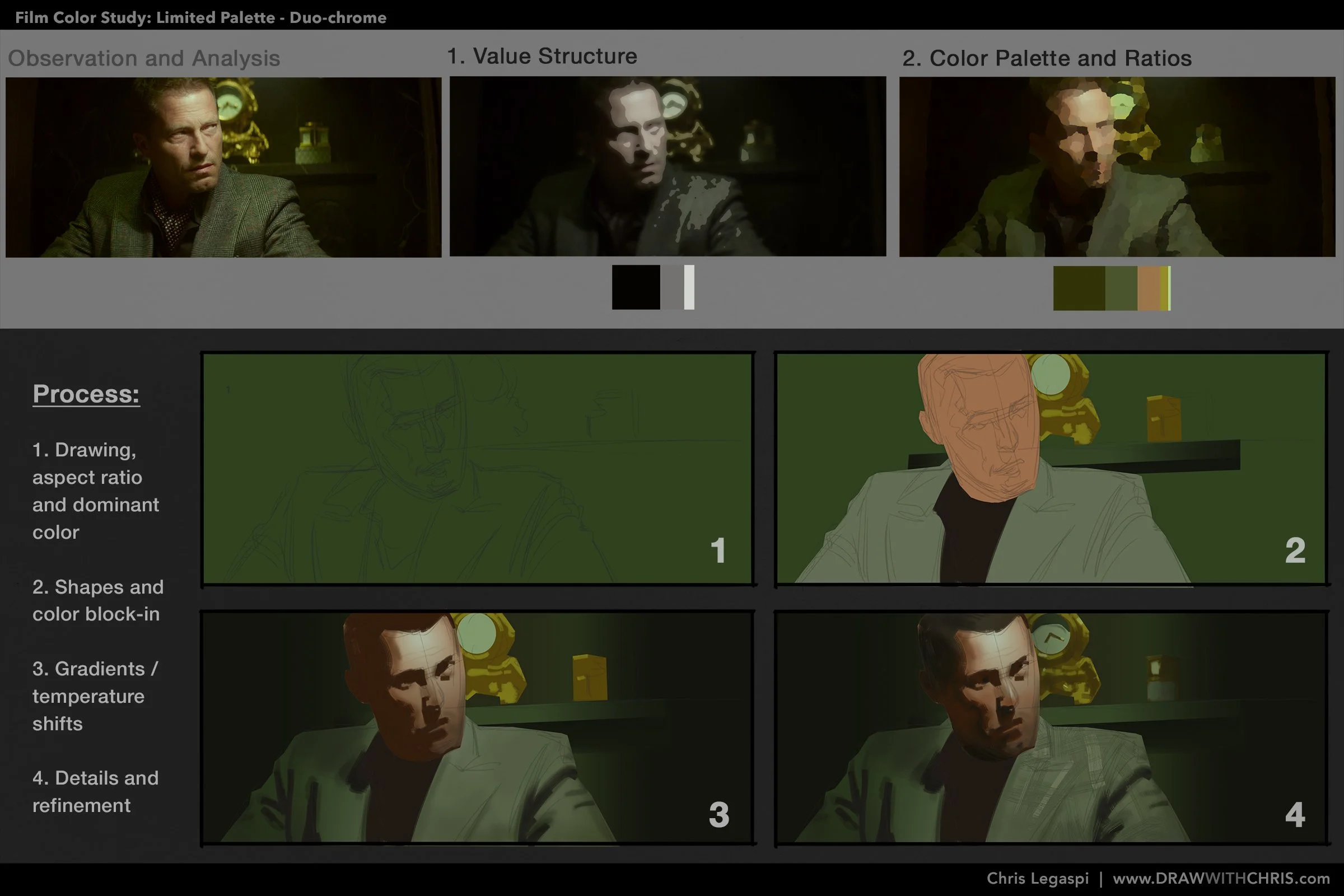Select step one drawing and aspect ratio text
Screen dimensions: 1344x896
point(96,492)
